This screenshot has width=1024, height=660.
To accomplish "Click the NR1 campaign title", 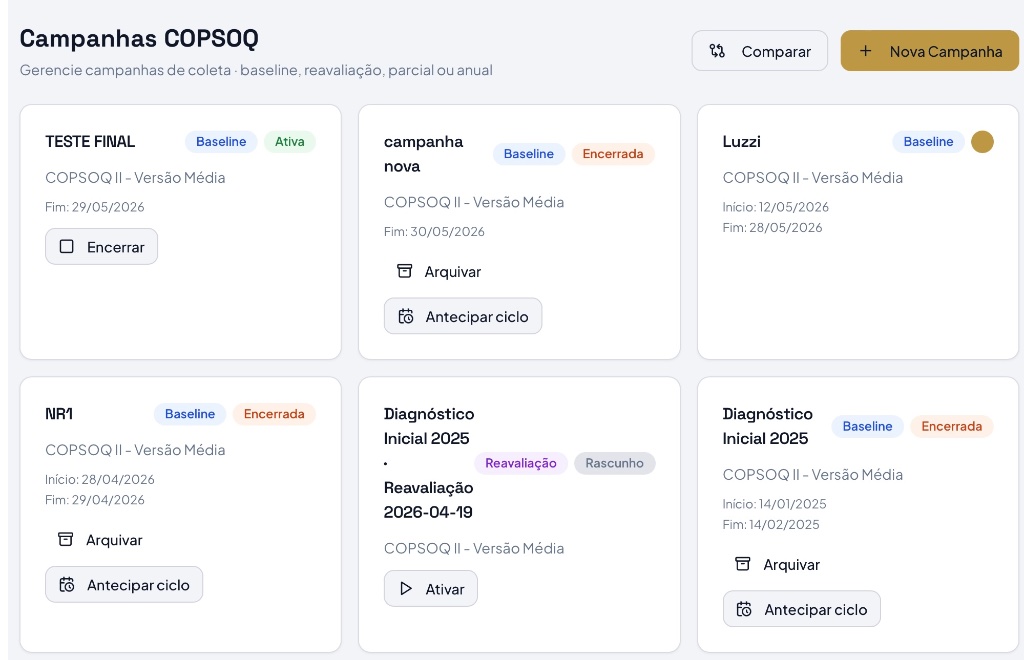I will point(59,414).
